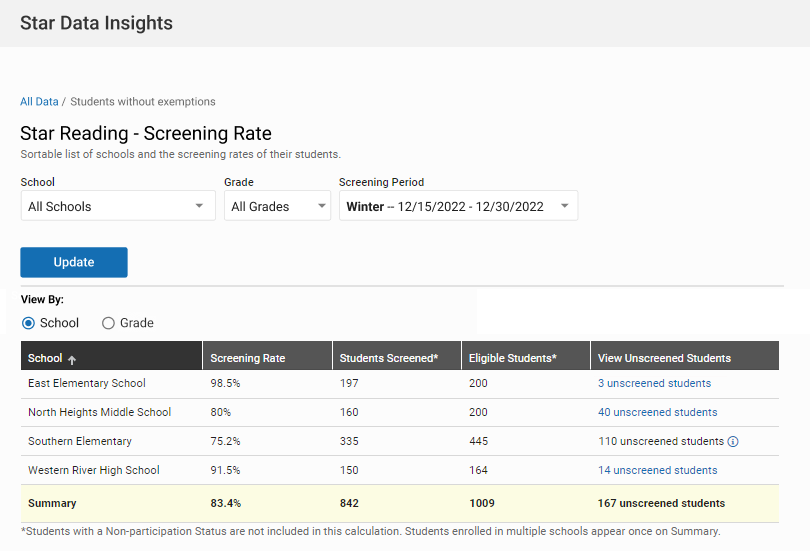Click the Summary row label
This screenshot has width=810, height=553.
[52, 503]
